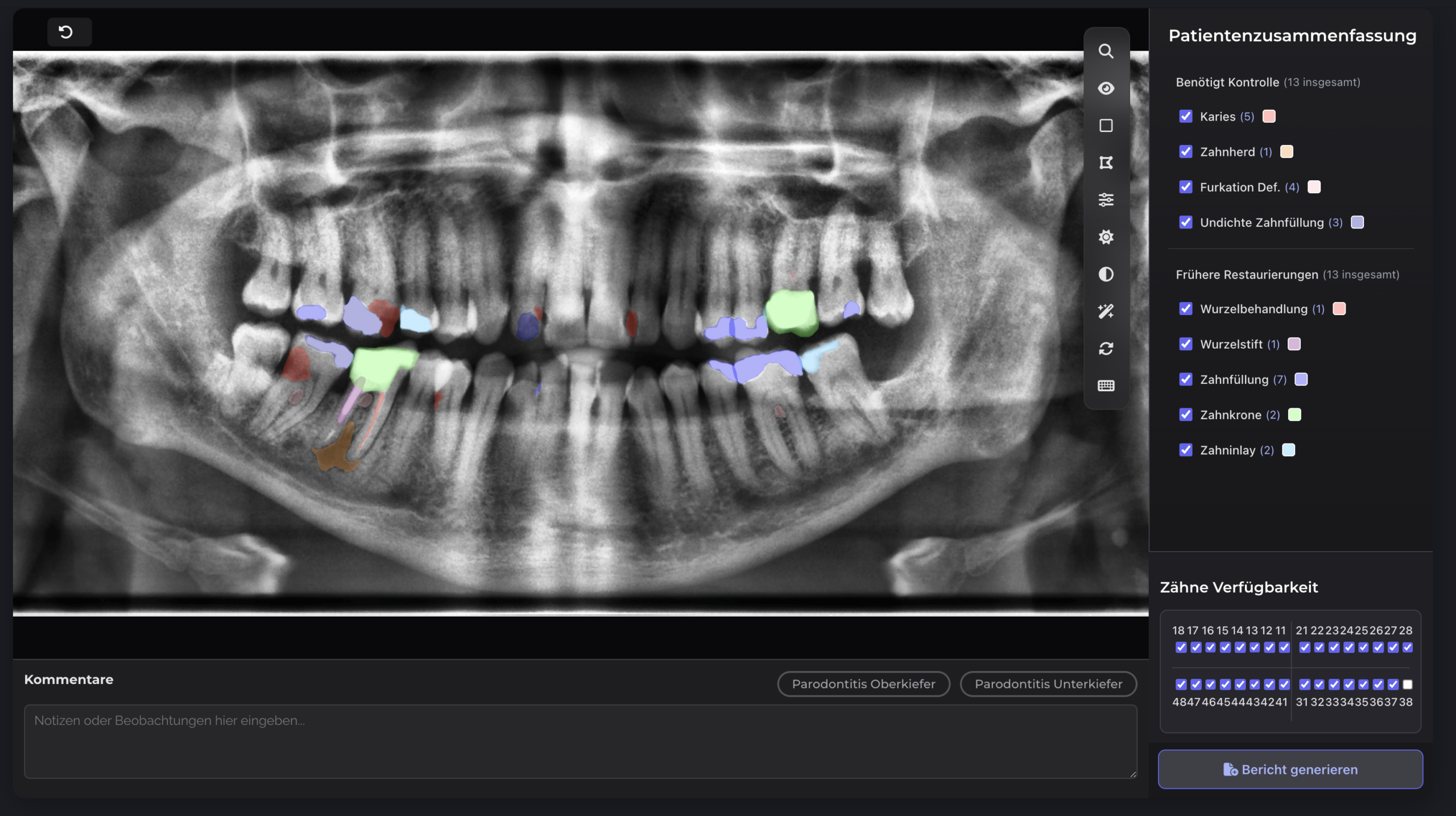Click the Bericht generieren button

click(1290, 769)
